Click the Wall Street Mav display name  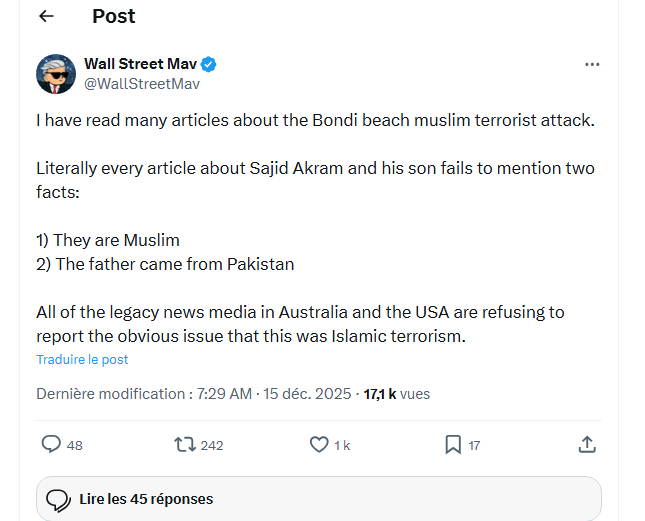[140, 65]
